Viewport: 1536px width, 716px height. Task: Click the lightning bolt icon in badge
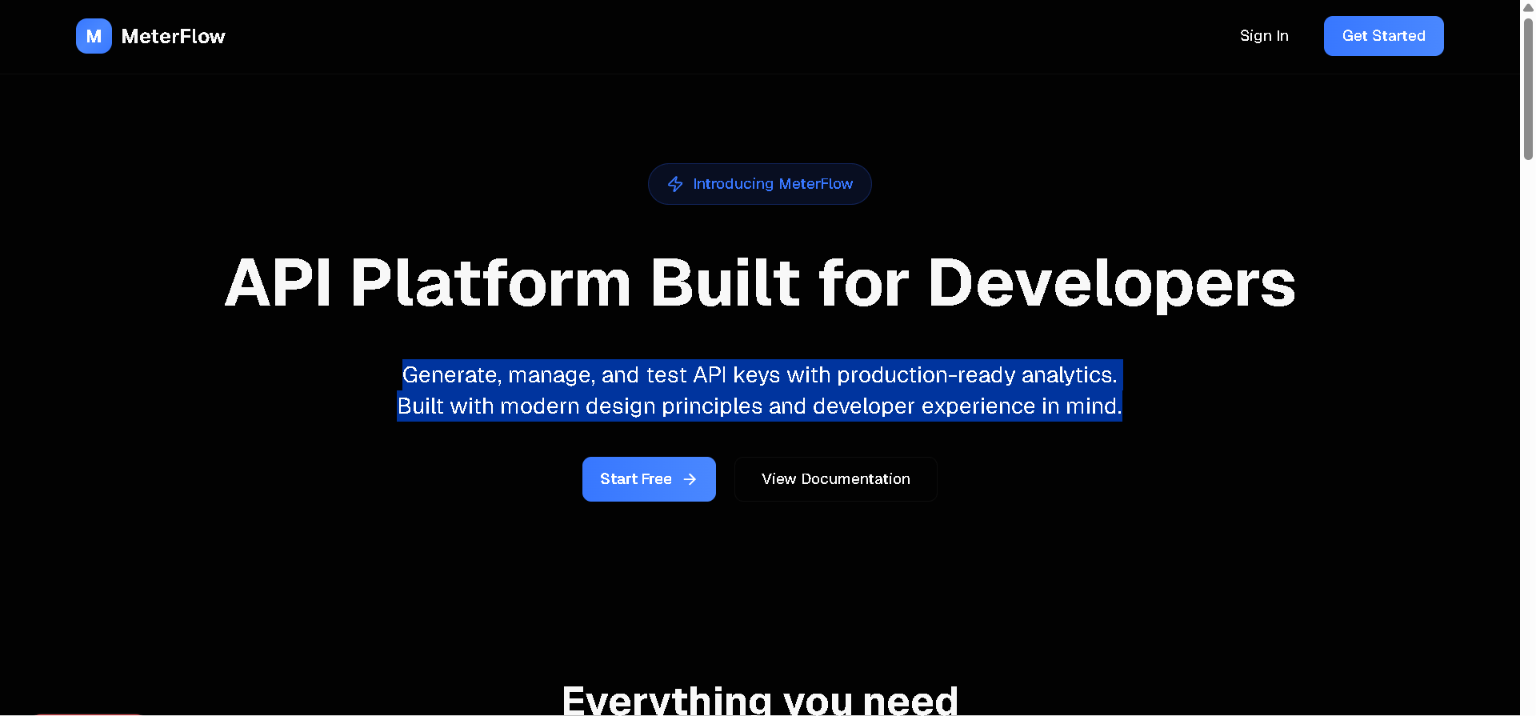[x=675, y=184]
